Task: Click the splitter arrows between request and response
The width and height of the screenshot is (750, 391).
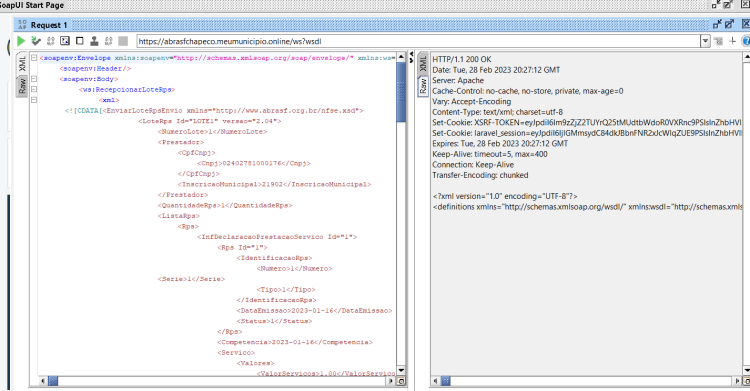Action: click(411, 57)
